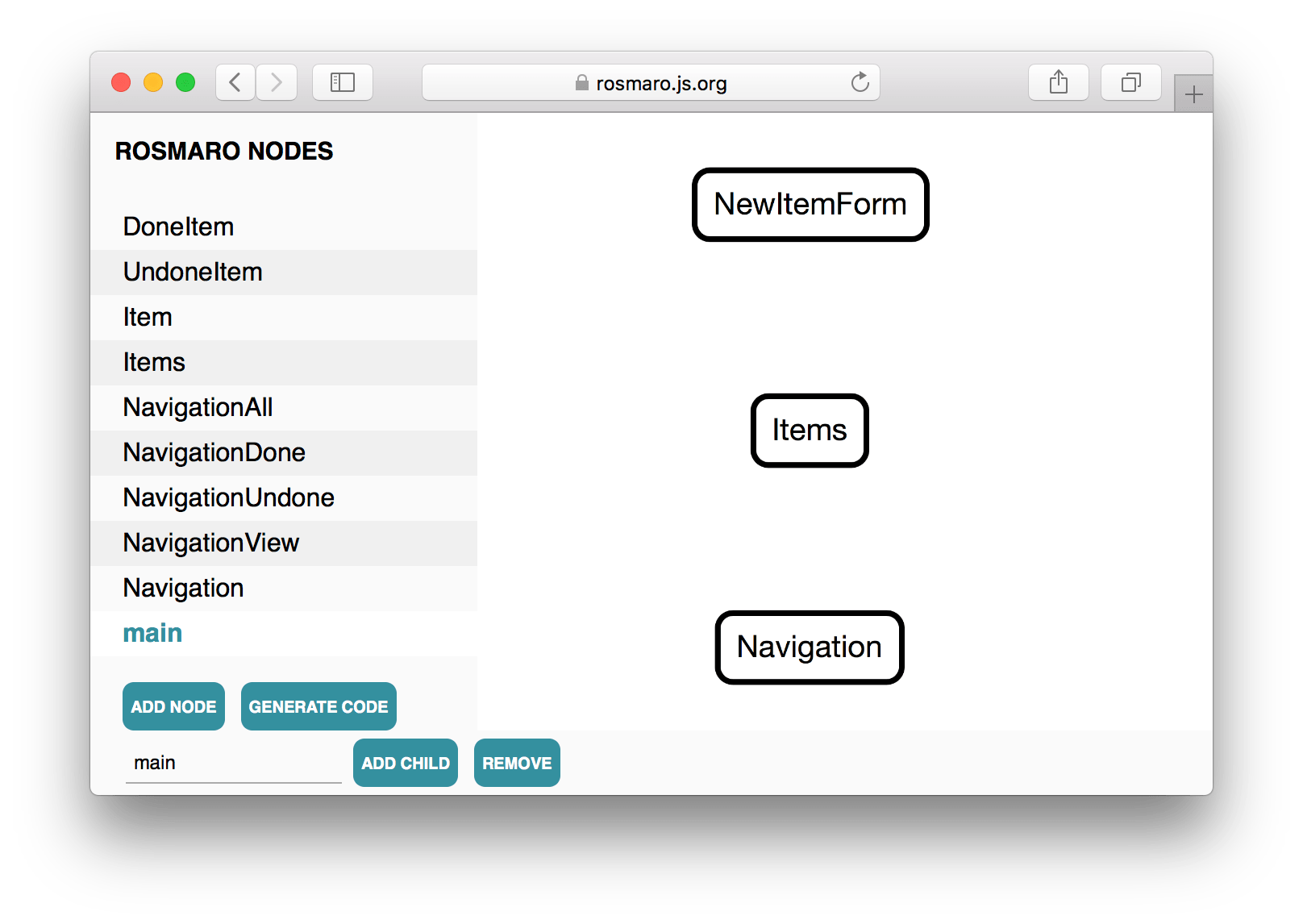Click the REMOVE button
Screen dimensions: 1303x924
coord(517,763)
